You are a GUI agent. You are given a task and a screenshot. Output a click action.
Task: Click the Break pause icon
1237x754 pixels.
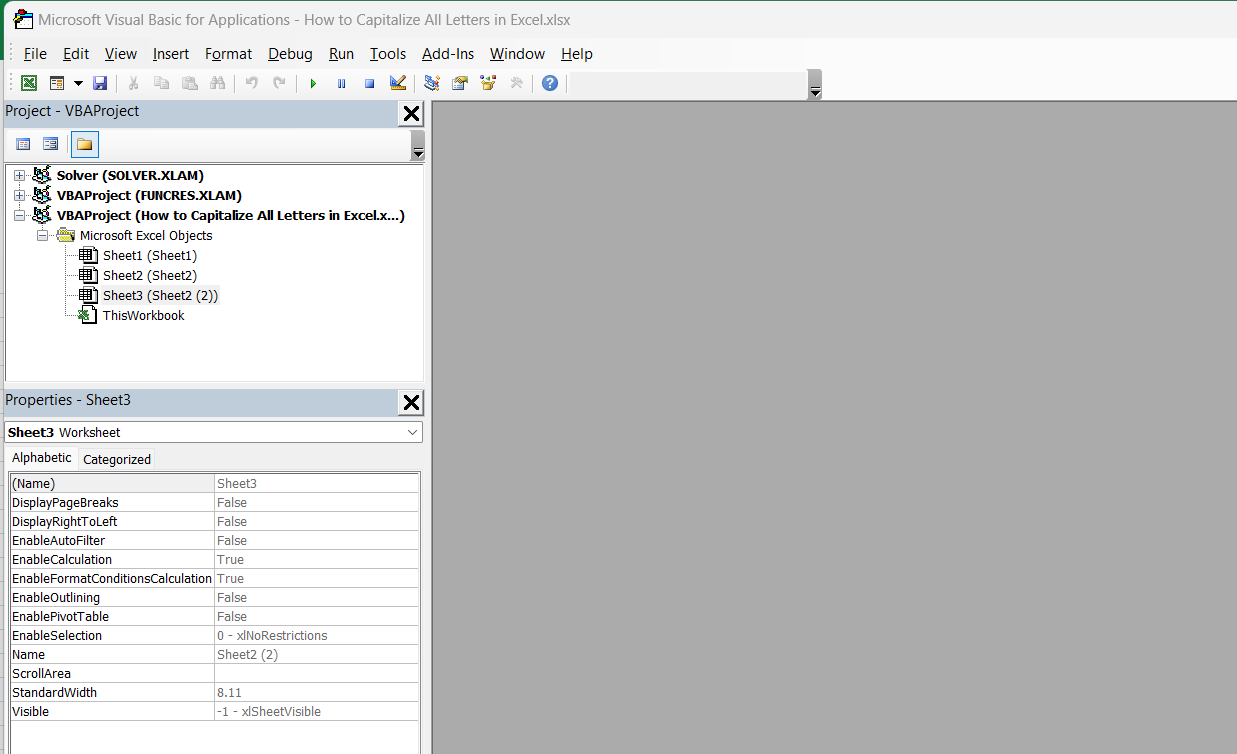(x=341, y=83)
